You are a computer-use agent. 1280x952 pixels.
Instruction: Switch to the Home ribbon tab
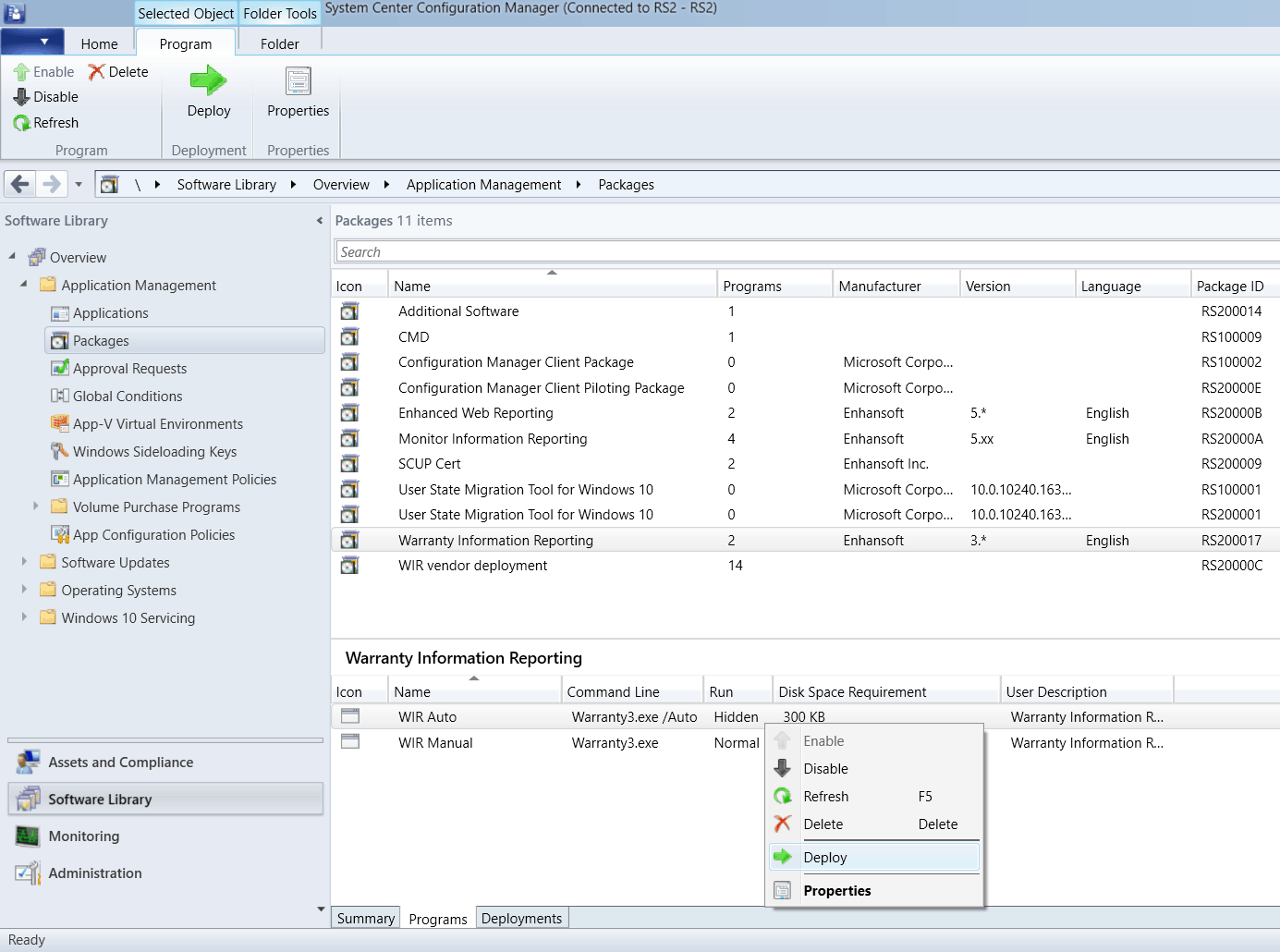pos(99,44)
